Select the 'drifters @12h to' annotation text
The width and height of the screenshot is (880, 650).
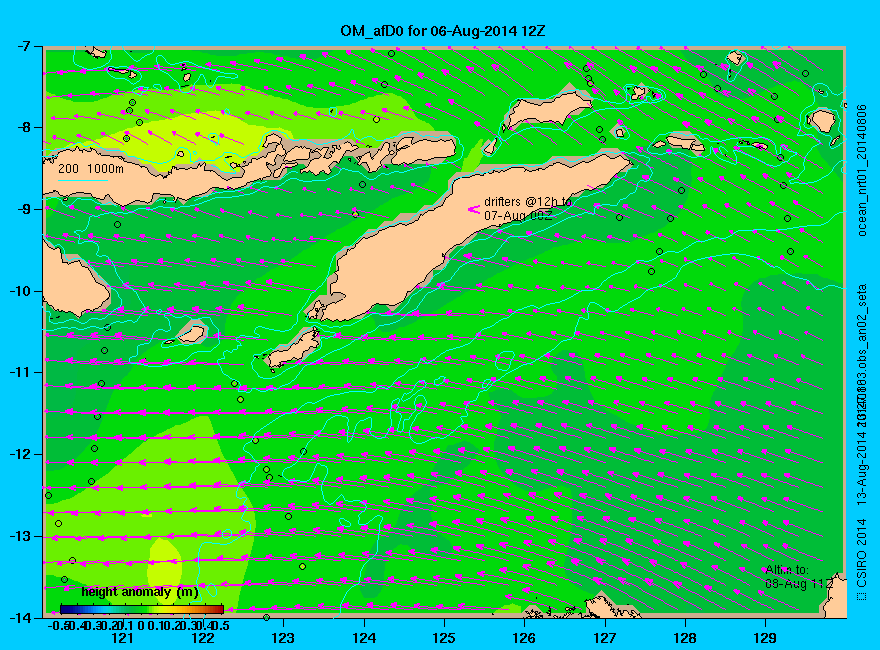528,202
